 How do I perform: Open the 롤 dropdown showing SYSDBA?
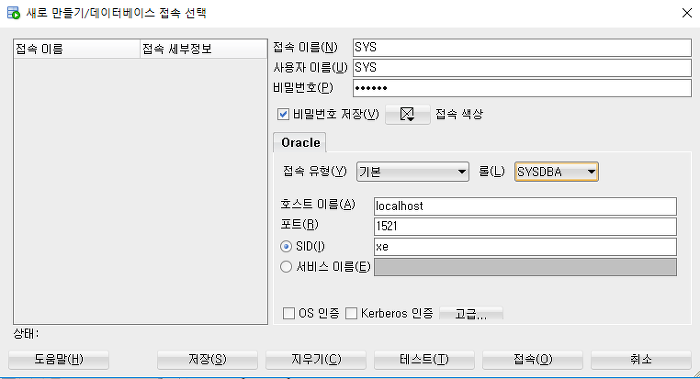[x=556, y=172]
